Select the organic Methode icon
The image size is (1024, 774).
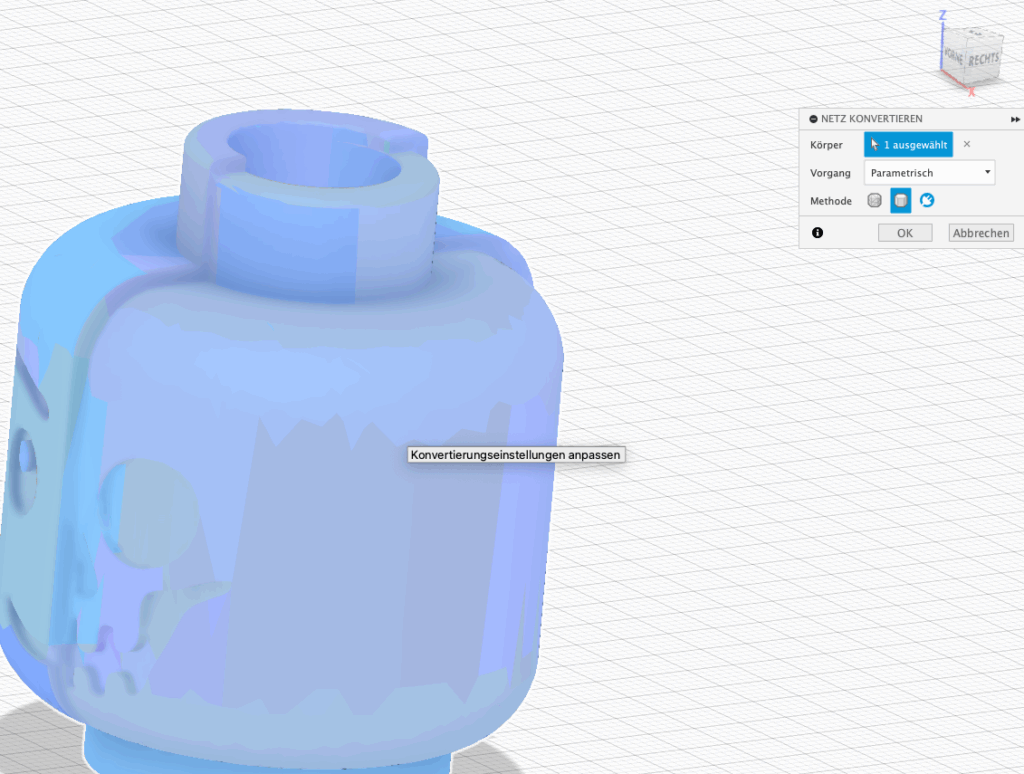(927, 201)
